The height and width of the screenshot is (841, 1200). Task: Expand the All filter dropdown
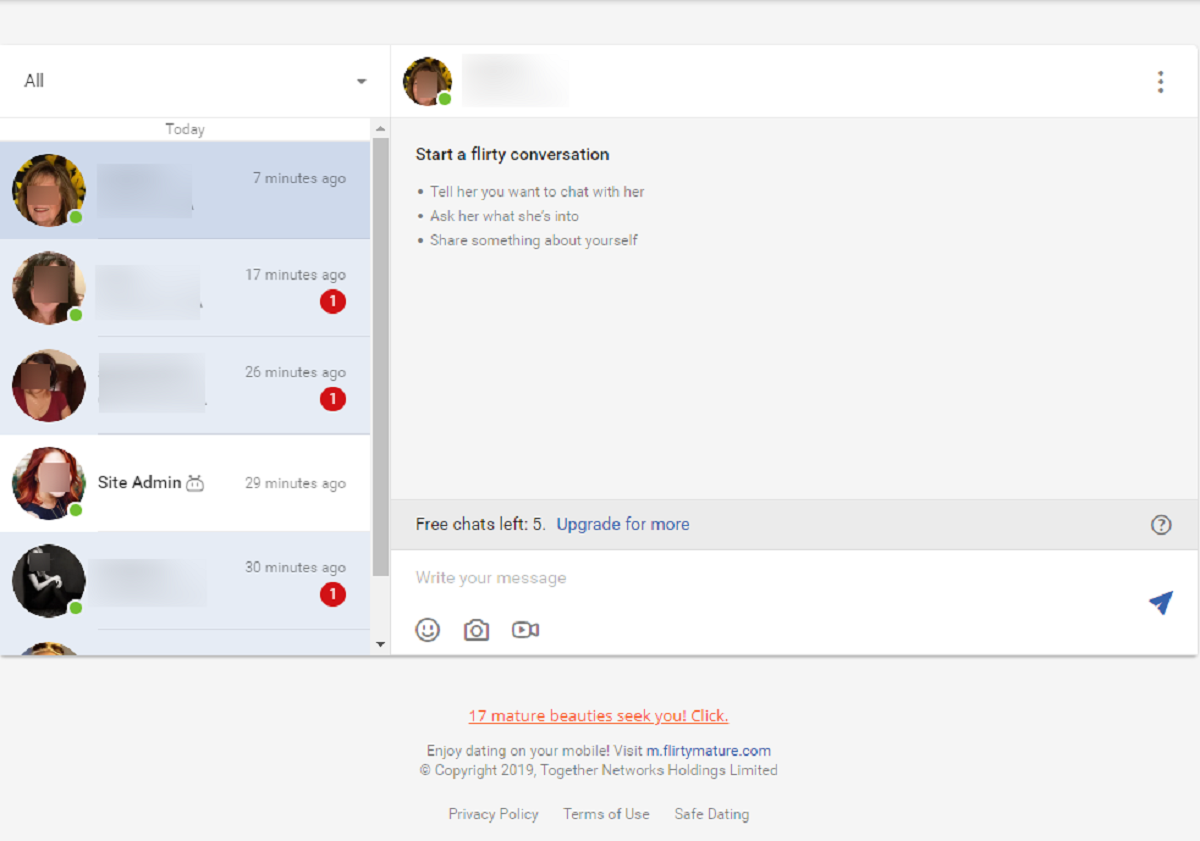(x=361, y=81)
